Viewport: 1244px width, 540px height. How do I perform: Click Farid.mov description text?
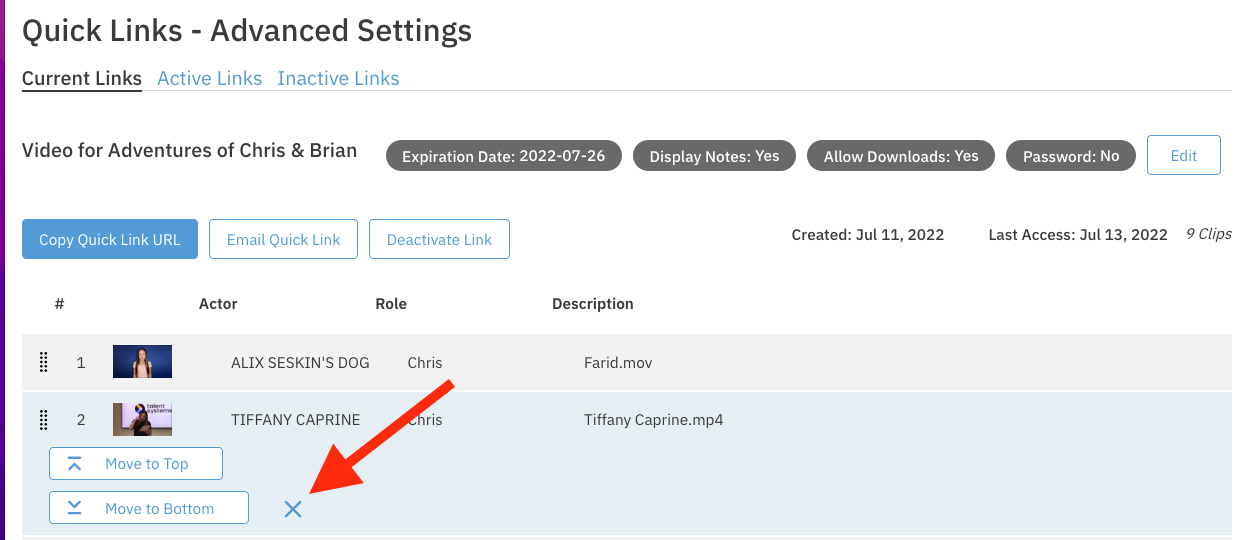tap(618, 362)
